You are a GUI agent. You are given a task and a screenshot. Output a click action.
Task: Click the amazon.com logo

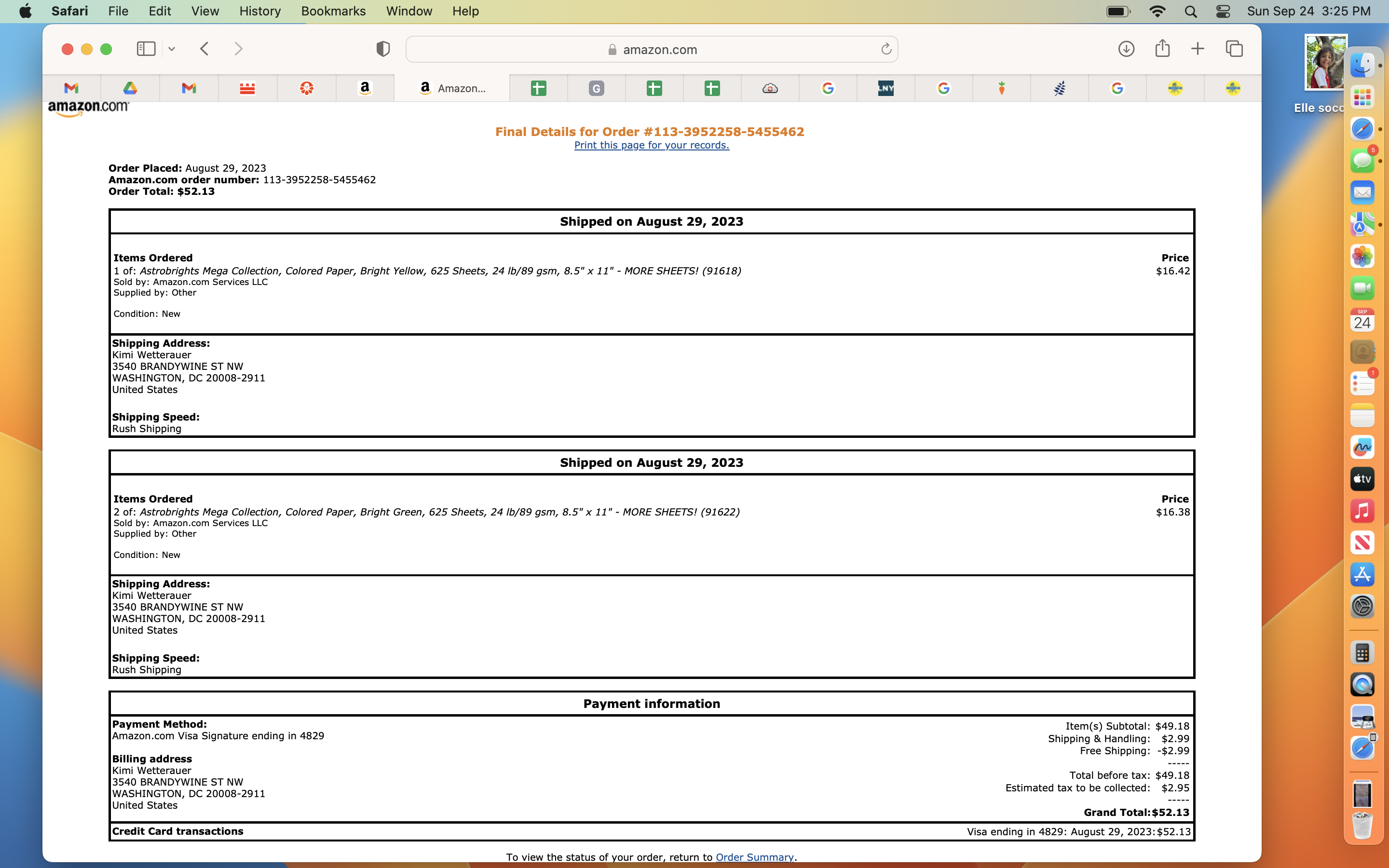pyautogui.click(x=88, y=108)
